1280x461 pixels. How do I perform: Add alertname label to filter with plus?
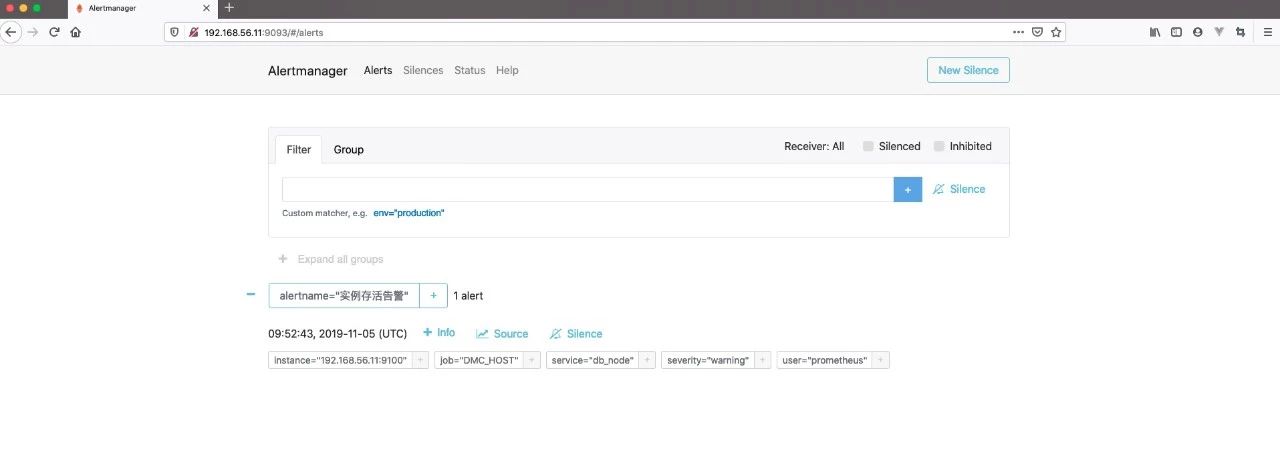pos(433,296)
